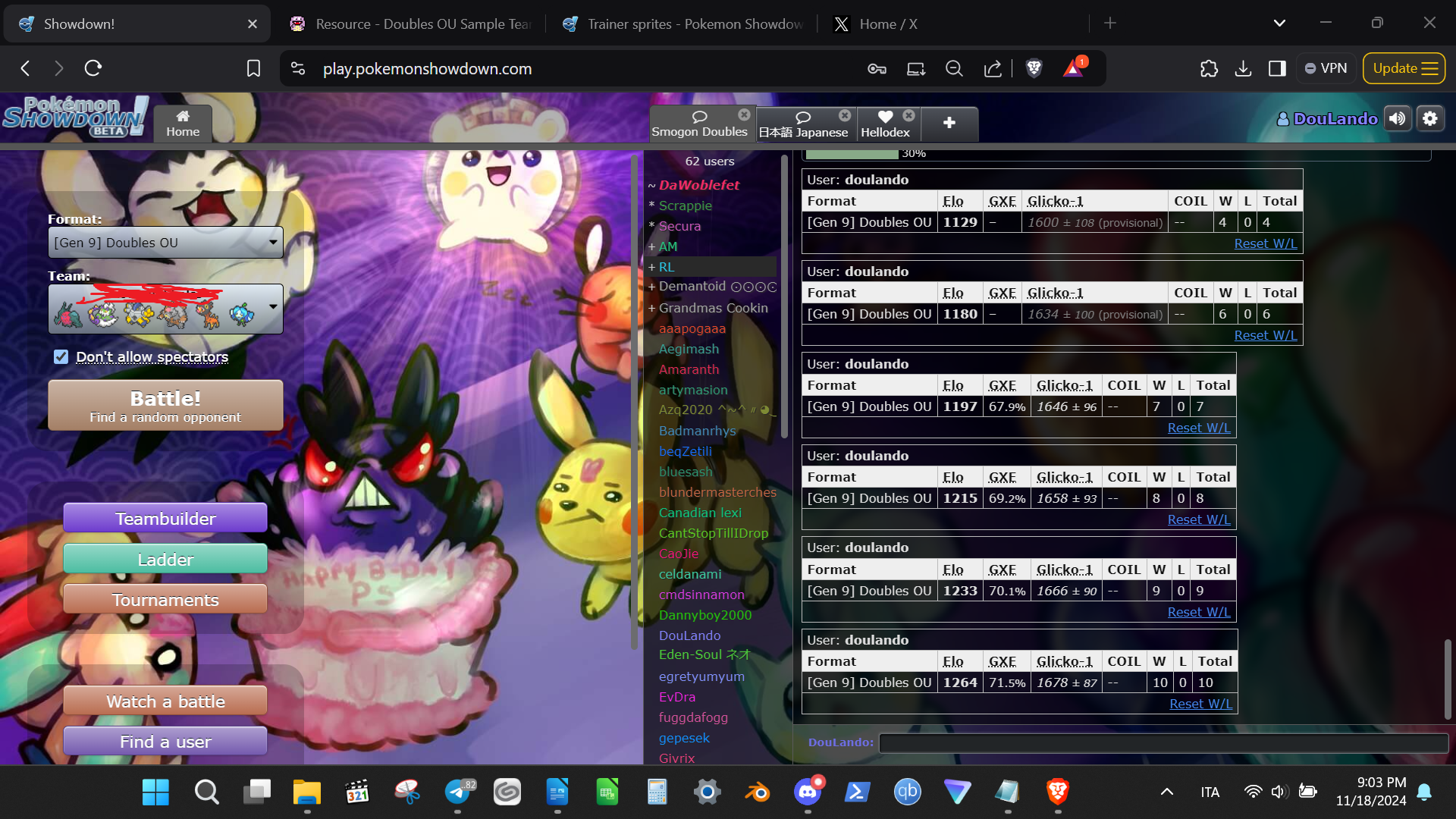The width and height of the screenshot is (1456, 819).
Task: Open qBittorrent from the taskbar
Action: (x=907, y=792)
